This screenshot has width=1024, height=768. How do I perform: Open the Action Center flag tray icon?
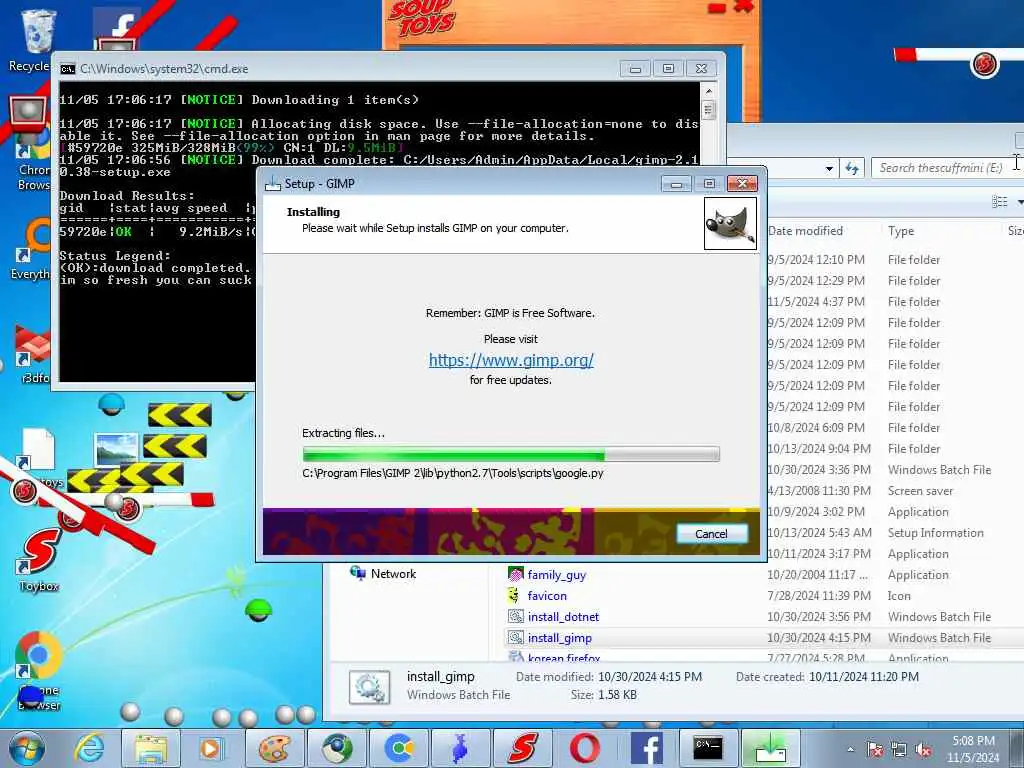click(x=874, y=750)
